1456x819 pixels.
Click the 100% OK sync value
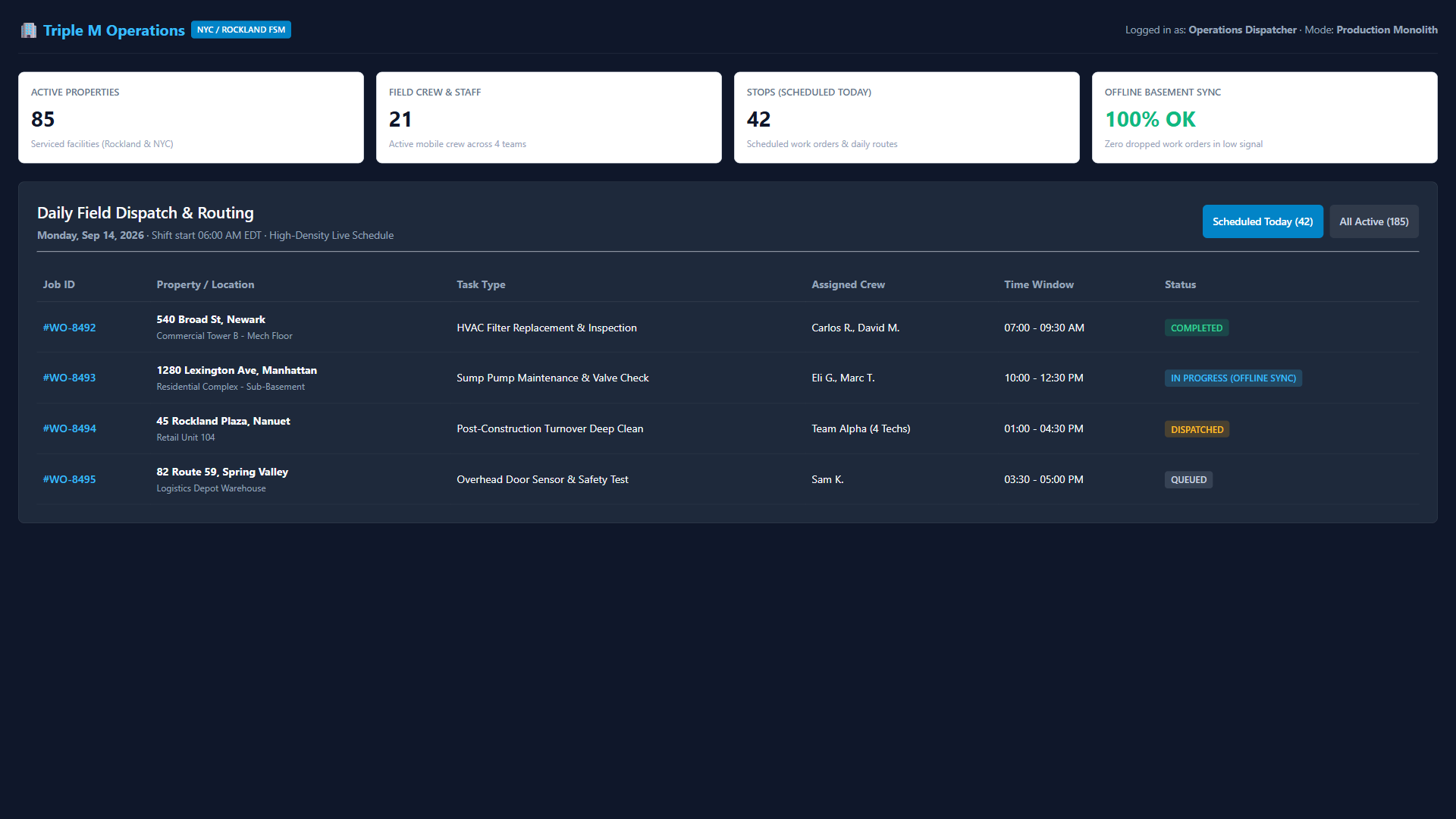[x=1150, y=119]
